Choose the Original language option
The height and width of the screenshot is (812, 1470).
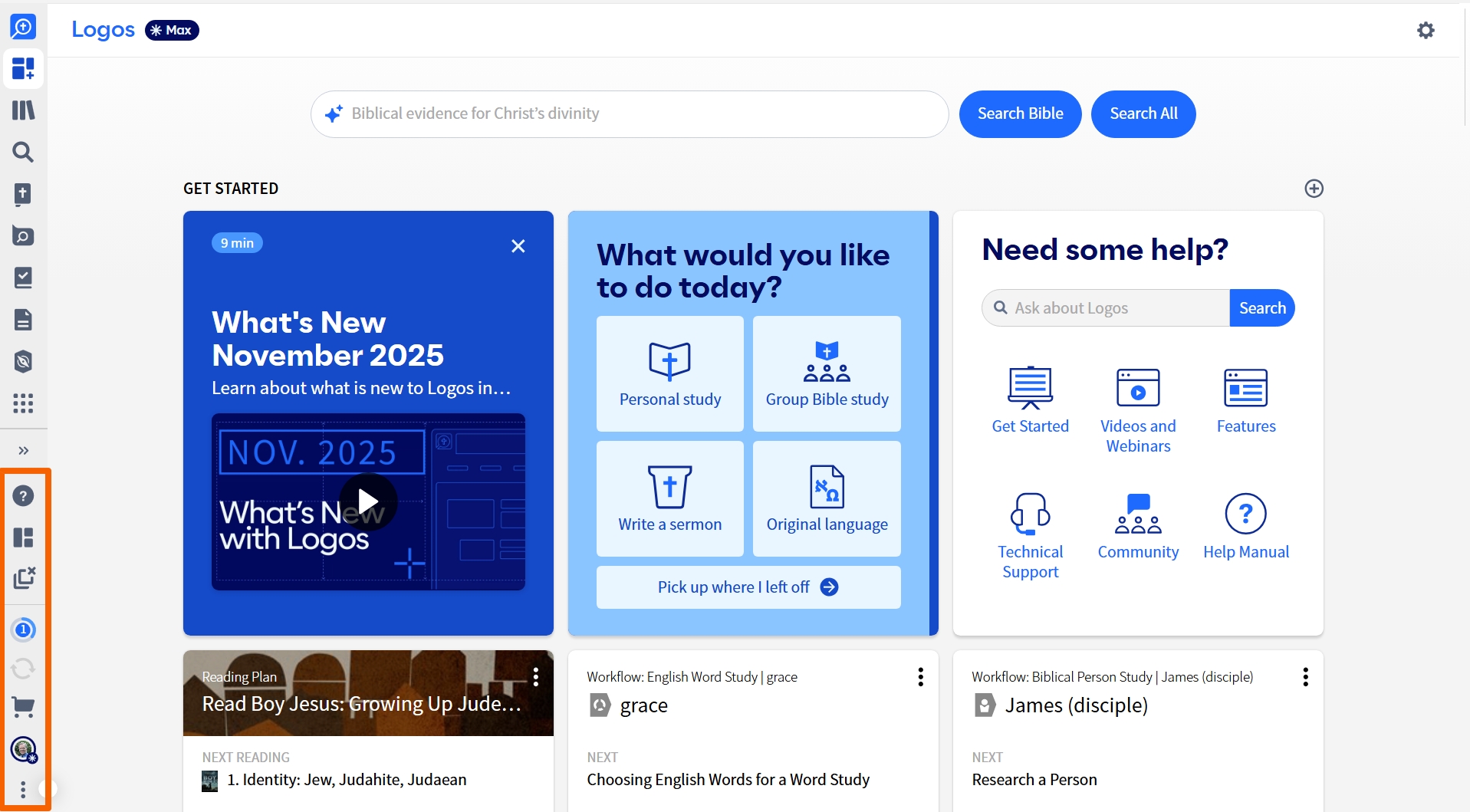point(827,498)
